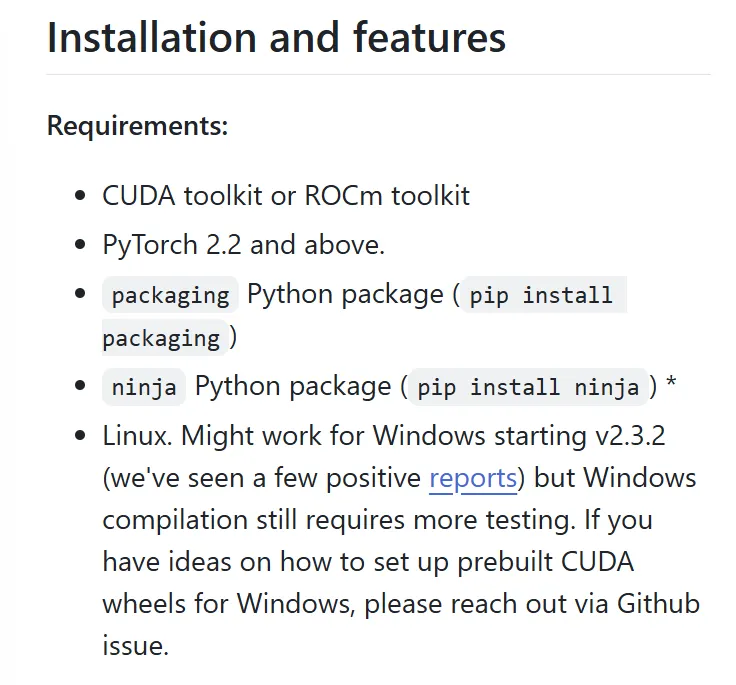Click the "prebuilt CUDA" phrase
This screenshot has width=736, height=685.
(x=546, y=562)
